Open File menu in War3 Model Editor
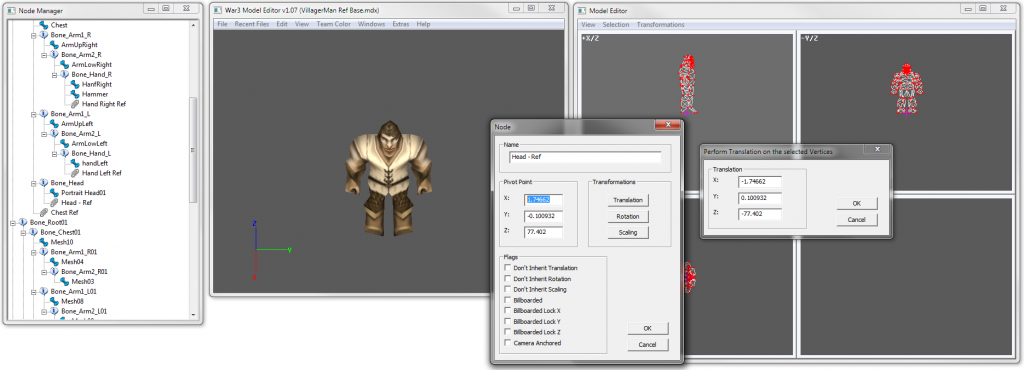Viewport: 1024px width, 370px height. 222,24
